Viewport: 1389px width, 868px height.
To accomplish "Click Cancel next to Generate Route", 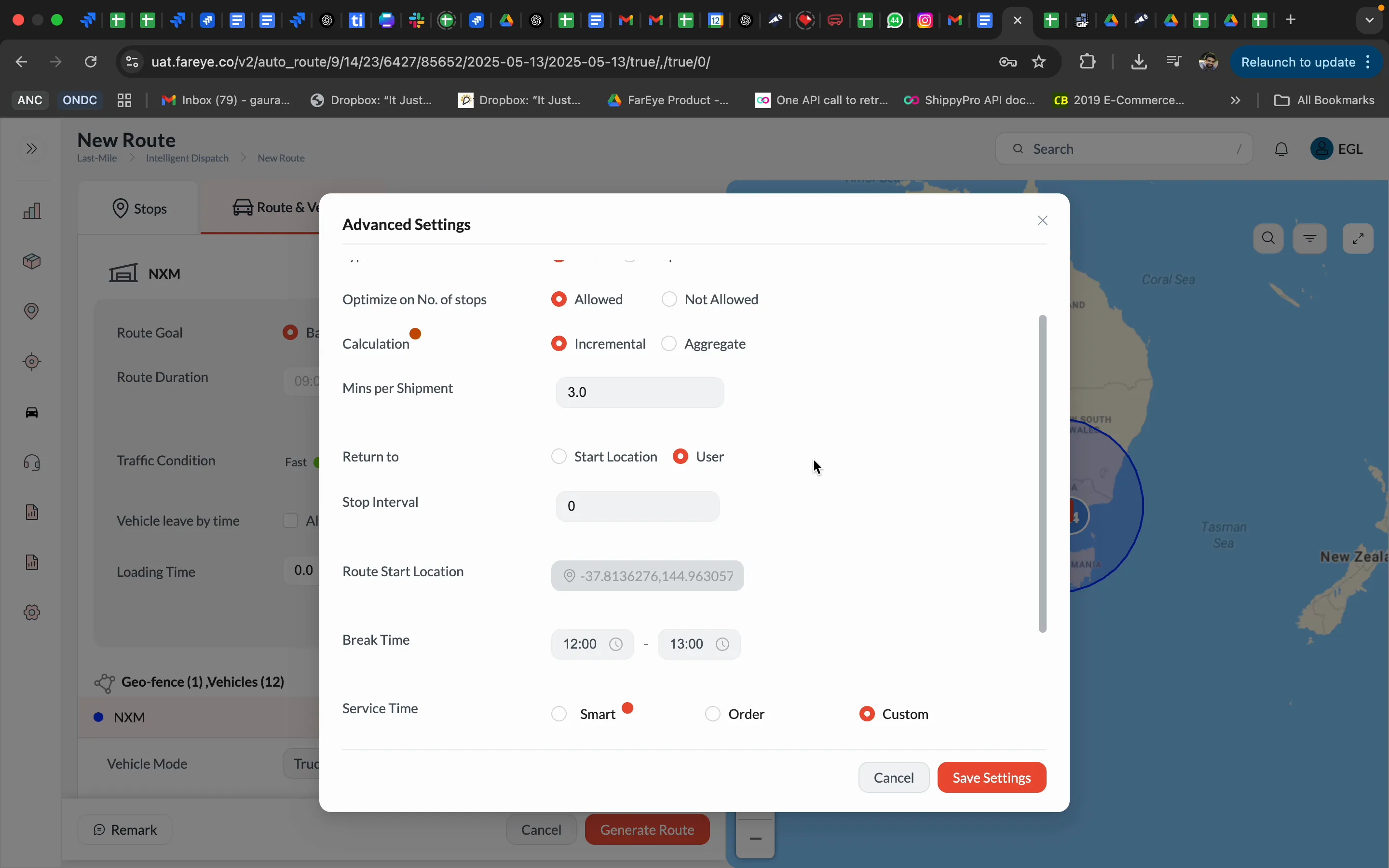I will coord(541,829).
